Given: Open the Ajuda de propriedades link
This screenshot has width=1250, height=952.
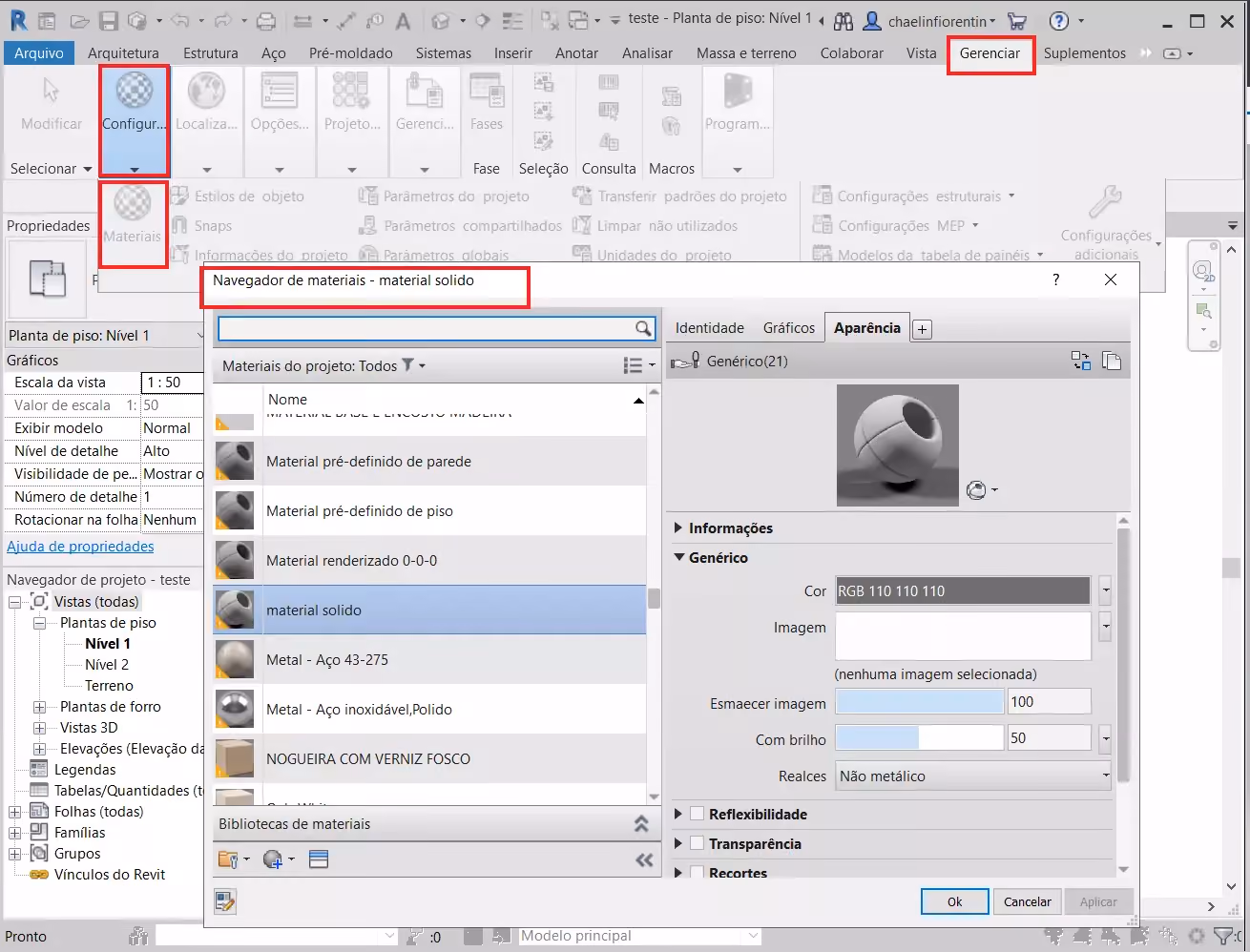Looking at the screenshot, I should coord(80,547).
